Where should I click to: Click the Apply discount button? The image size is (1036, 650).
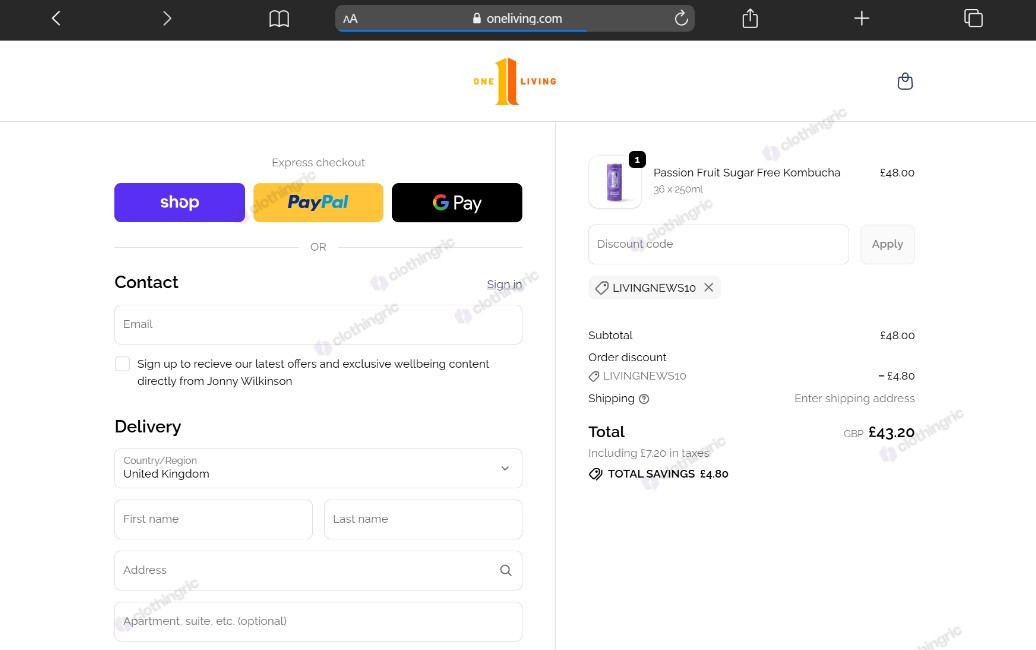[x=887, y=244]
